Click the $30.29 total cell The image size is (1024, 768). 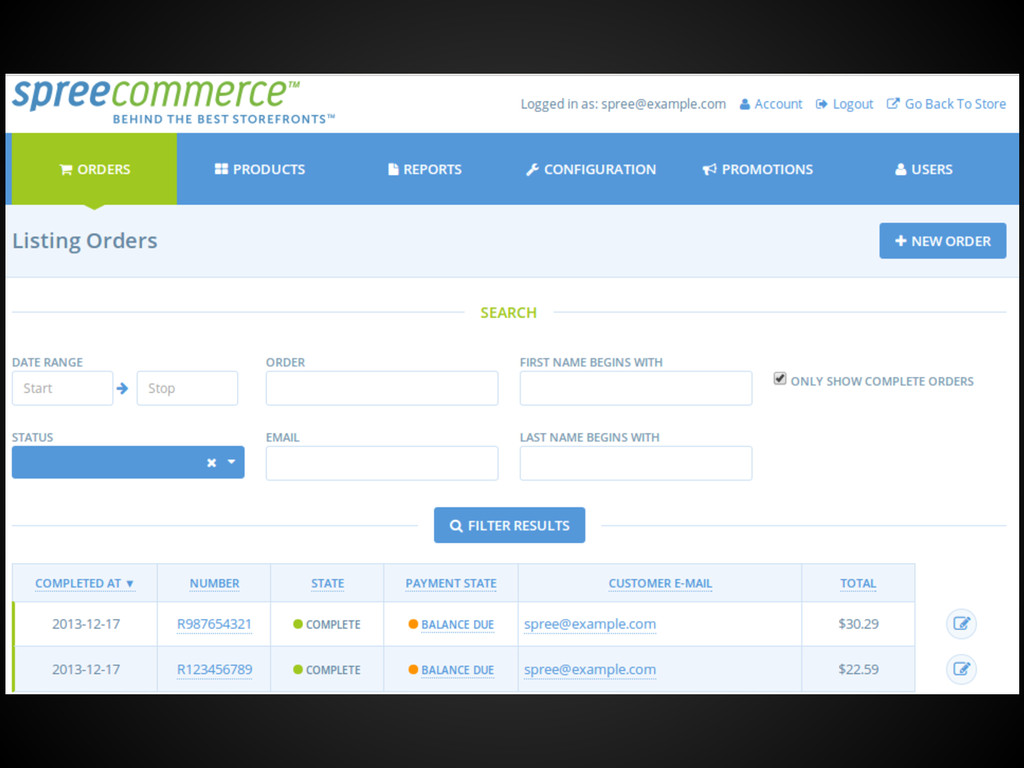858,624
